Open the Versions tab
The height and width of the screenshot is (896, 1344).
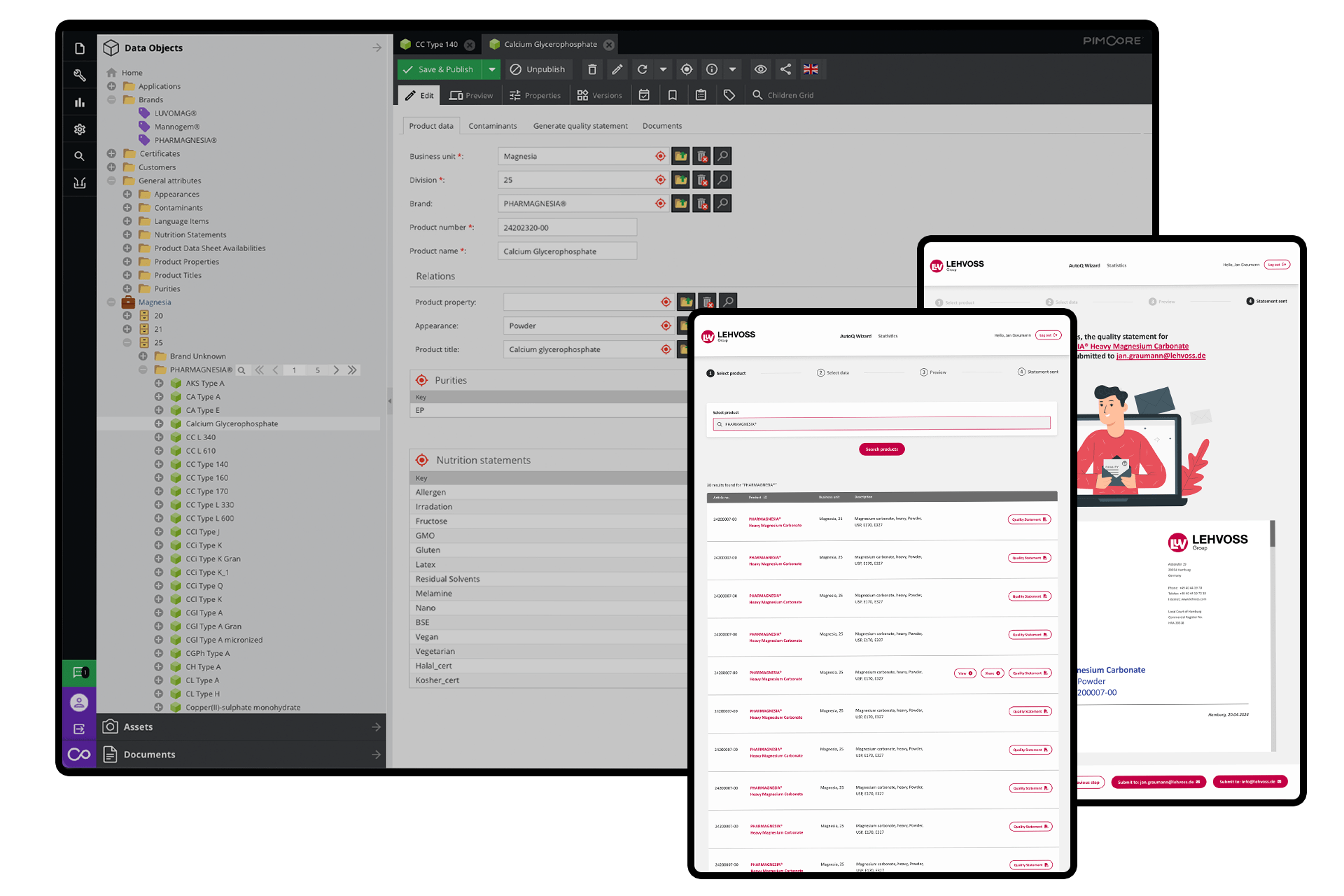(599, 95)
